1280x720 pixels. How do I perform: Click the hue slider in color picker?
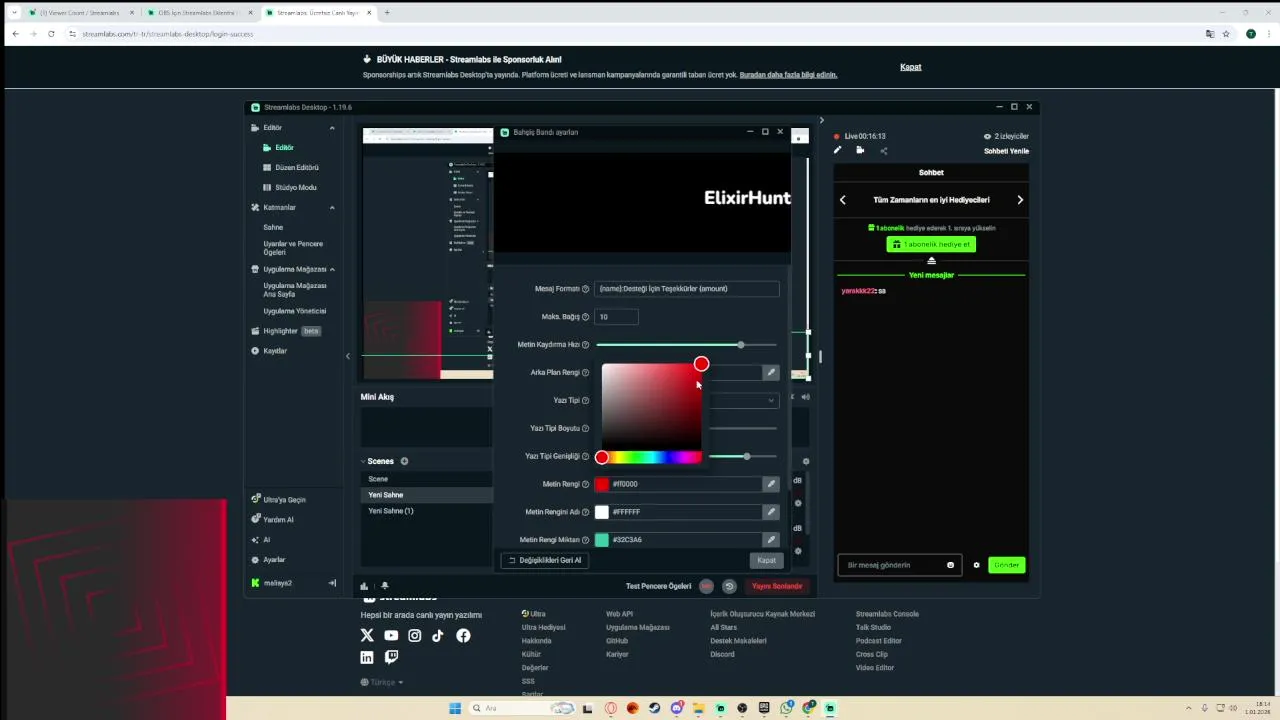651,457
